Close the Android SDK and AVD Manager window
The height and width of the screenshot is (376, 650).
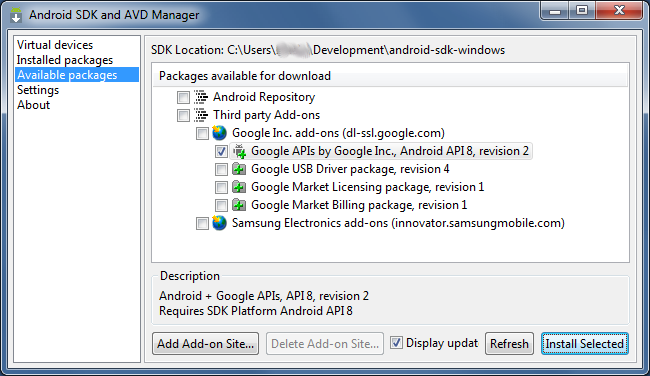619,10
